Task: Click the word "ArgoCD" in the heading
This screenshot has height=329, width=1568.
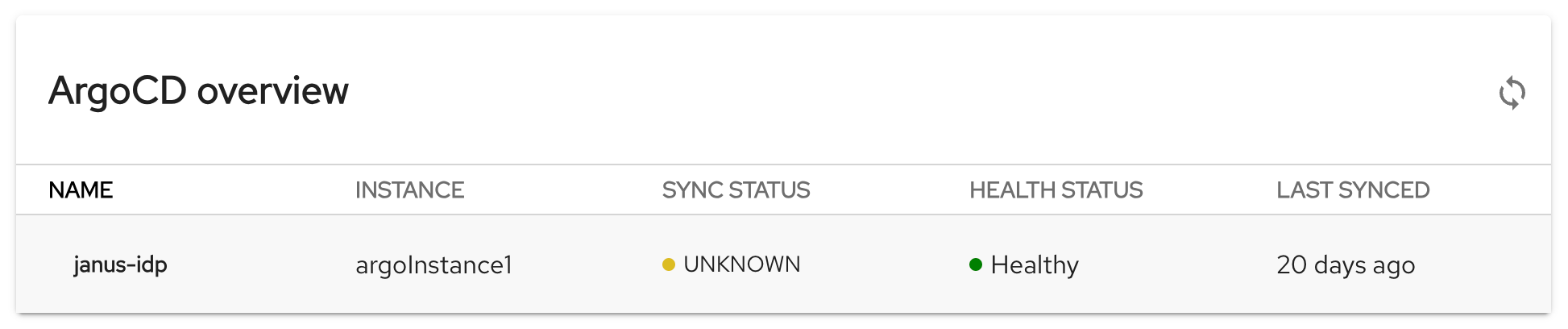Action: point(118,90)
